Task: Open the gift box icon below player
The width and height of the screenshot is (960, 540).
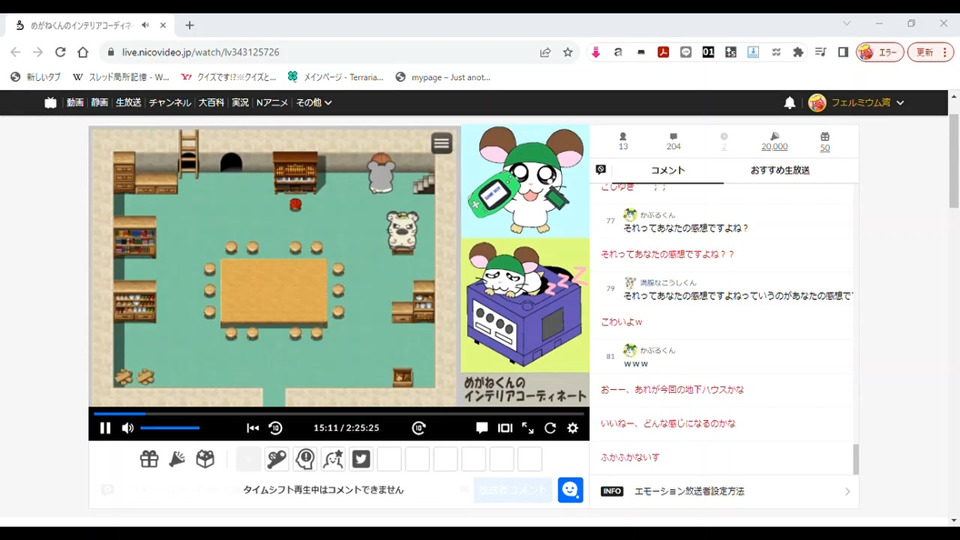Action: tap(149, 459)
